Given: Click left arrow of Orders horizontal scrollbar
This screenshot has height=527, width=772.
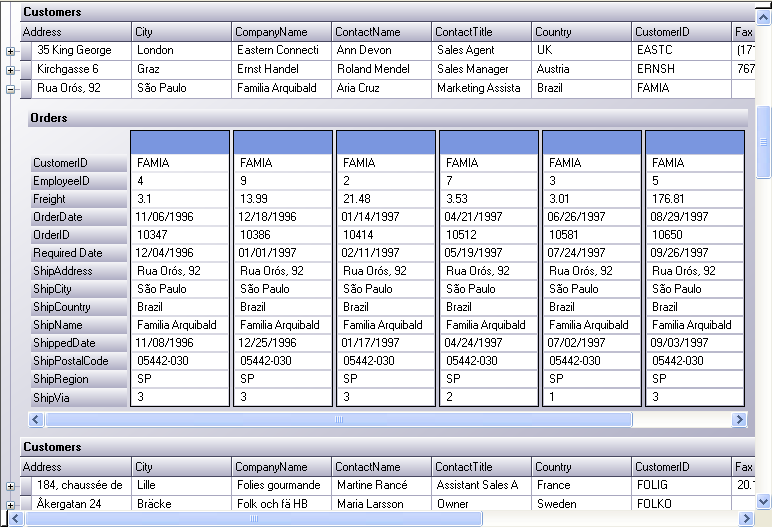Looking at the screenshot, I should coord(38,420).
